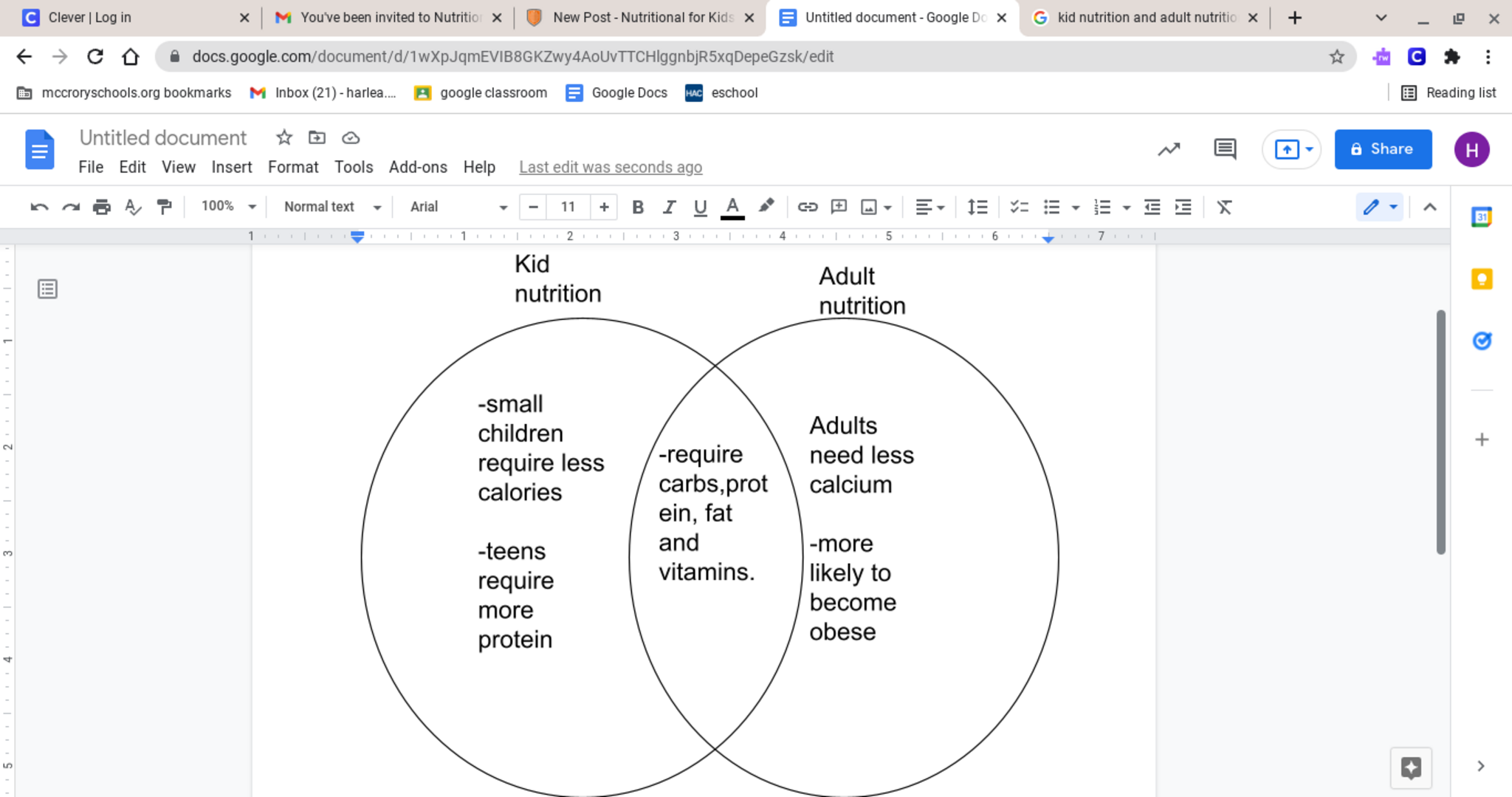Screen dimensions: 1512x797
Task: Open the 100% zoom dropdown
Action: [228, 207]
